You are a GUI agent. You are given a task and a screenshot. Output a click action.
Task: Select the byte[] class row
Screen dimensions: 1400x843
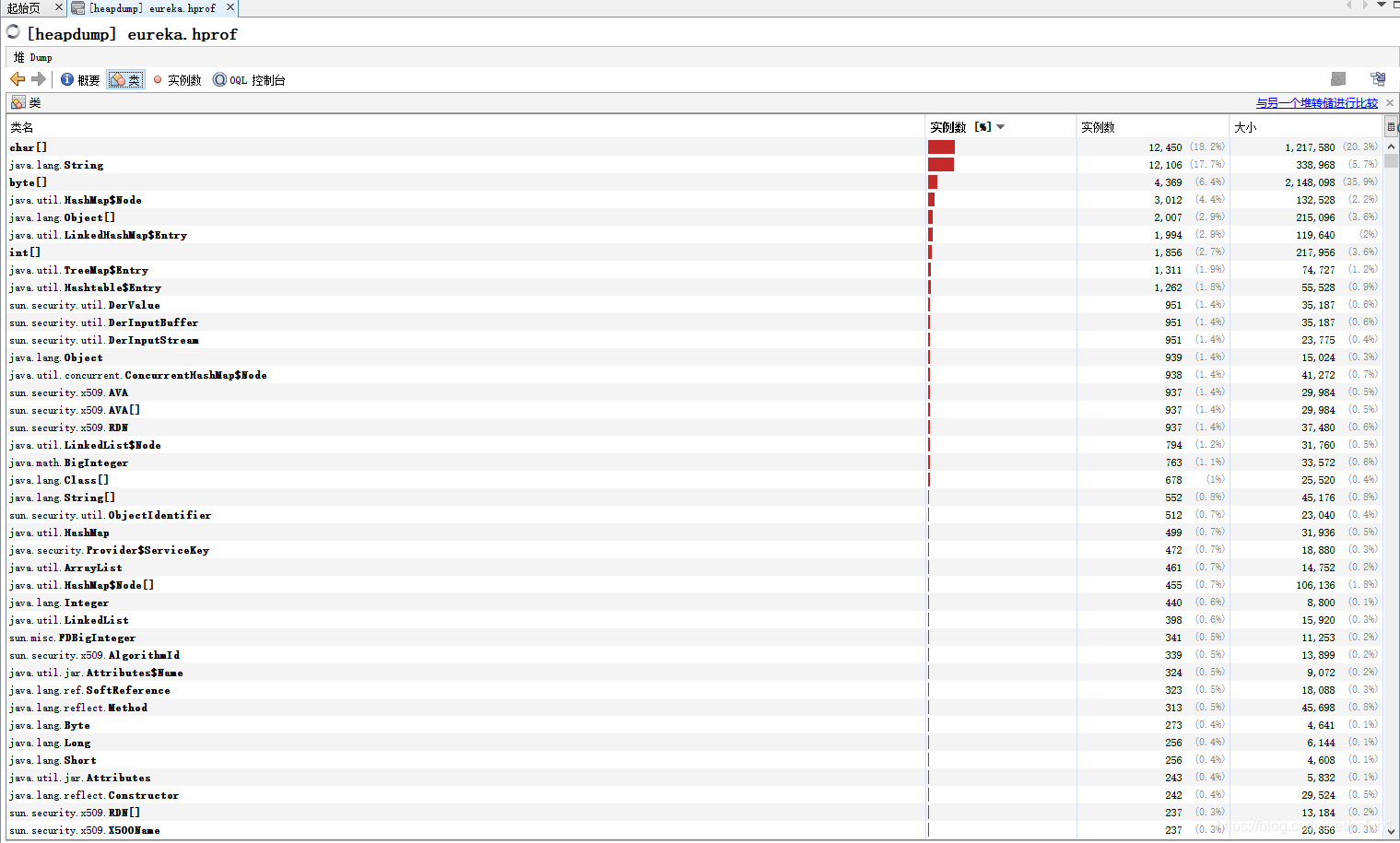point(696,182)
